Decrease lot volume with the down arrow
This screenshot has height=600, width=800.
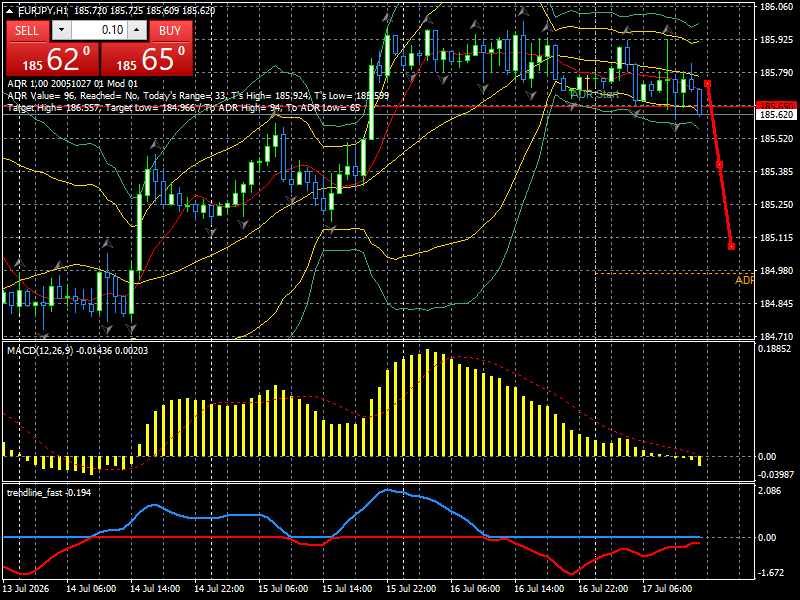pos(61,30)
